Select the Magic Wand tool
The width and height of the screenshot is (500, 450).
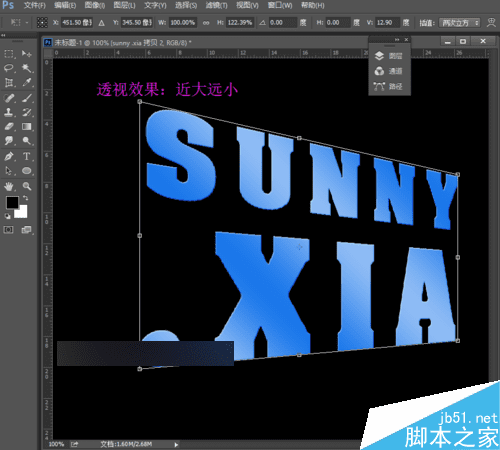27,68
